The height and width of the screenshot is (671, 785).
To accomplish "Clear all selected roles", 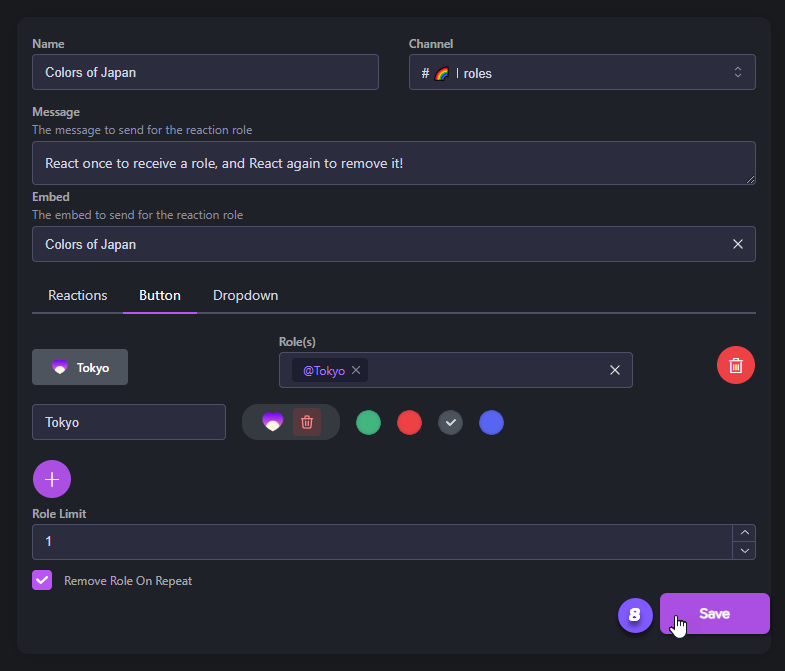I will click(x=615, y=370).
